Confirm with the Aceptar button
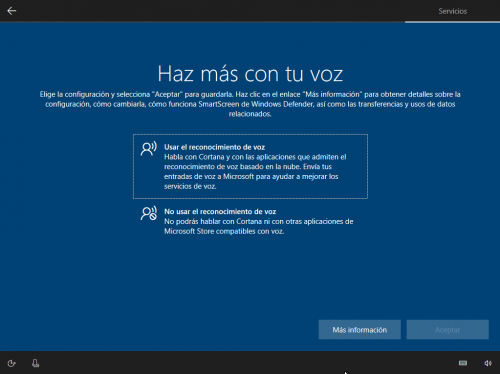 (x=448, y=330)
